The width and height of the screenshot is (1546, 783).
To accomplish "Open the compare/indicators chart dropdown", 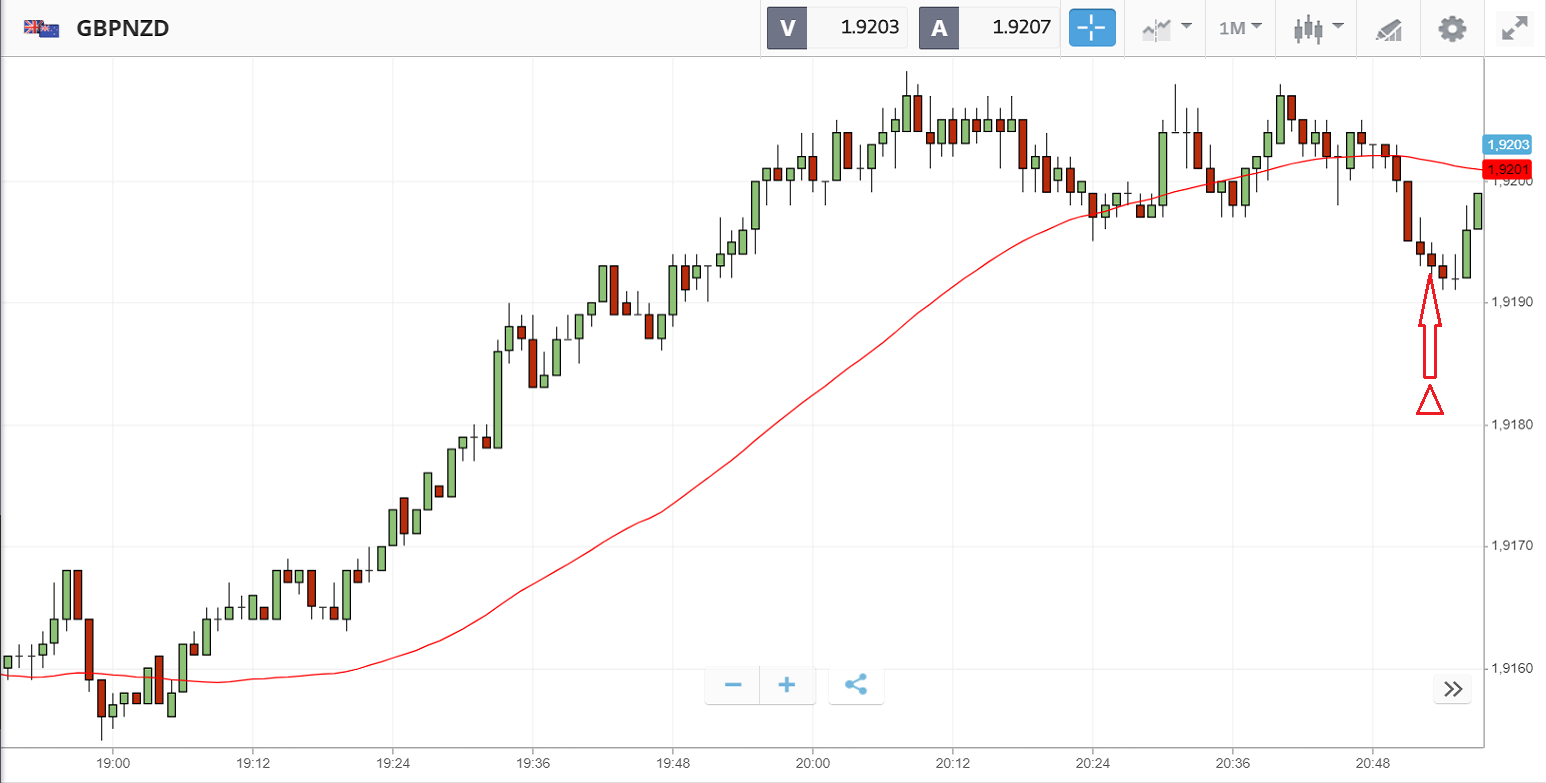I will point(1166,28).
